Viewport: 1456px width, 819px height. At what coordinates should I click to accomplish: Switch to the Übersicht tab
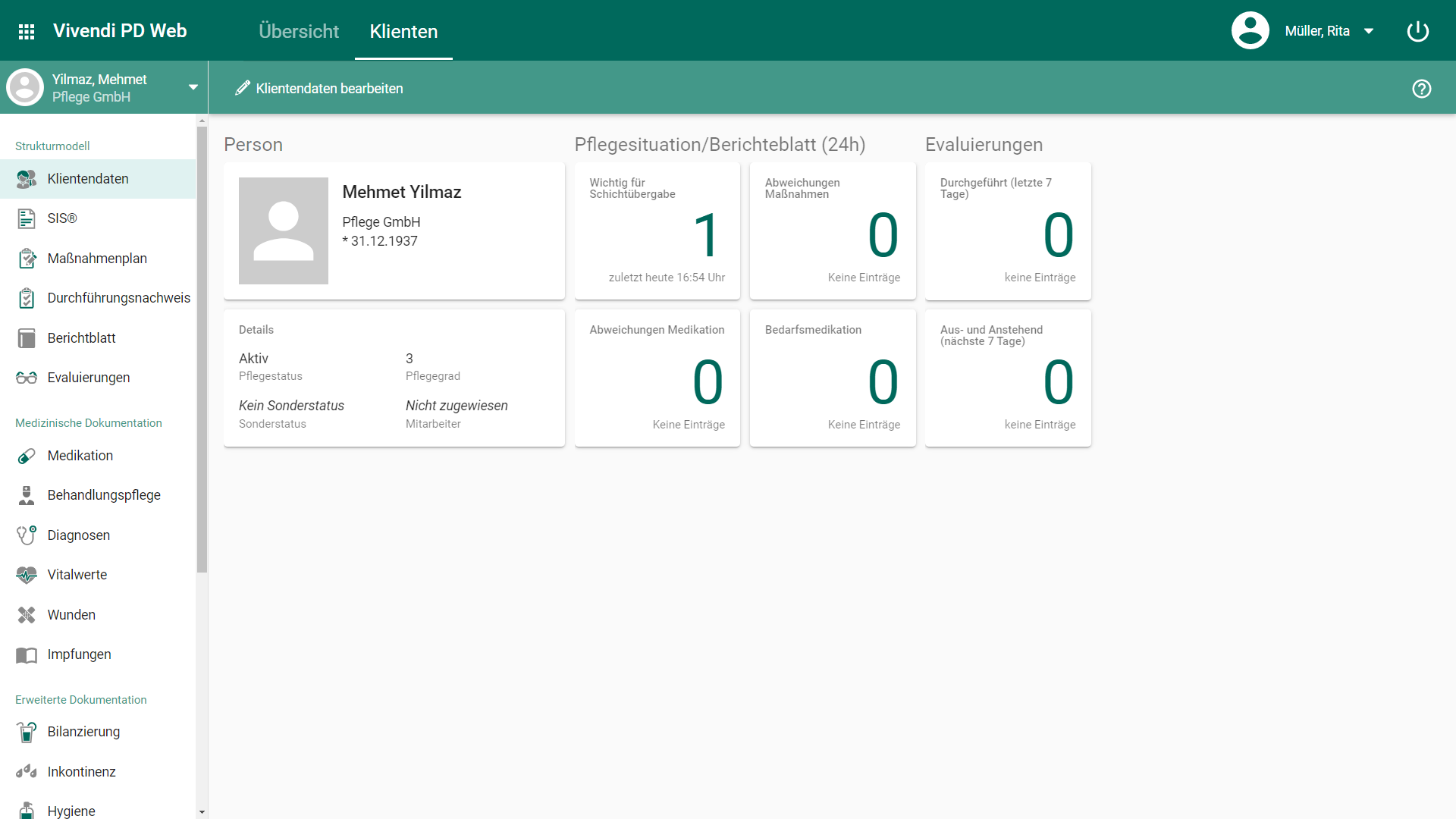[x=299, y=31]
